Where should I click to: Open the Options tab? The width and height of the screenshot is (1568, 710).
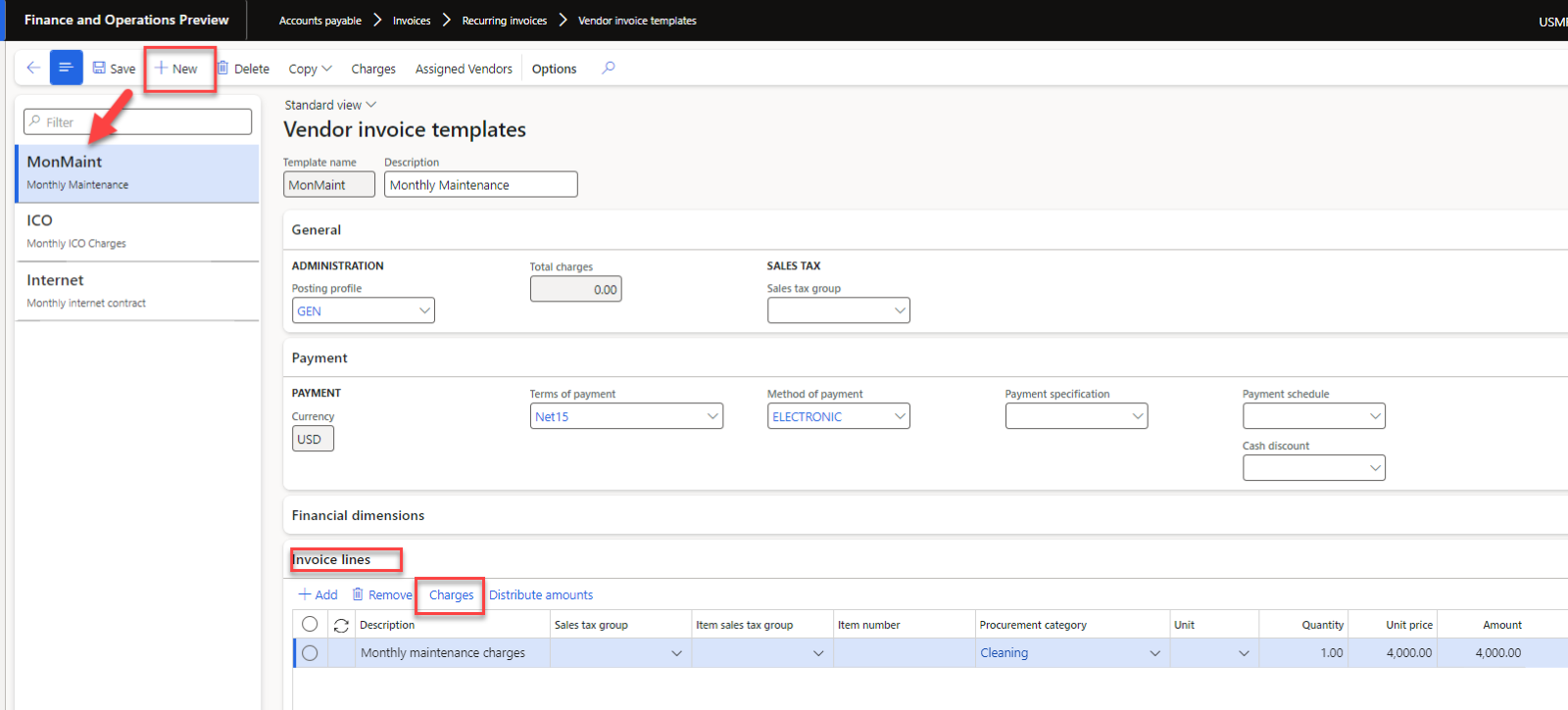[x=554, y=69]
